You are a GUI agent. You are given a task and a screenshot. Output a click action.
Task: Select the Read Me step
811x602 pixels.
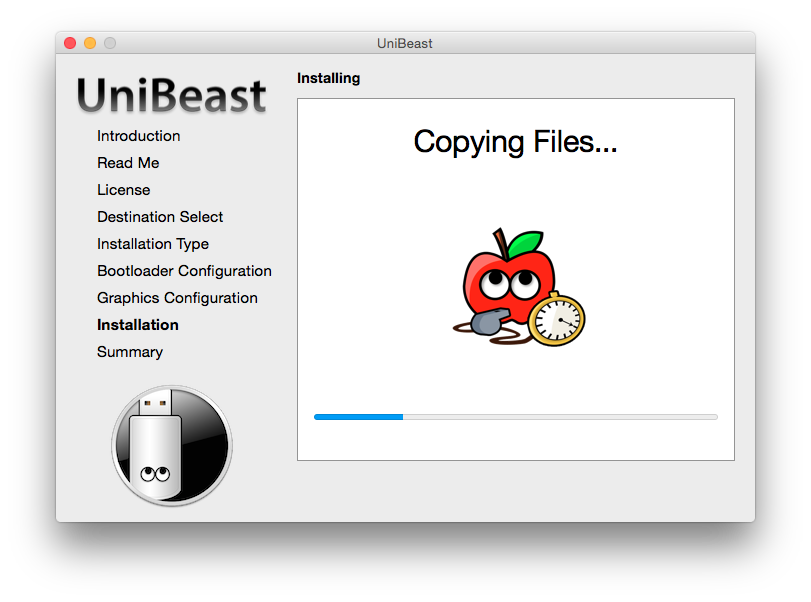(128, 163)
